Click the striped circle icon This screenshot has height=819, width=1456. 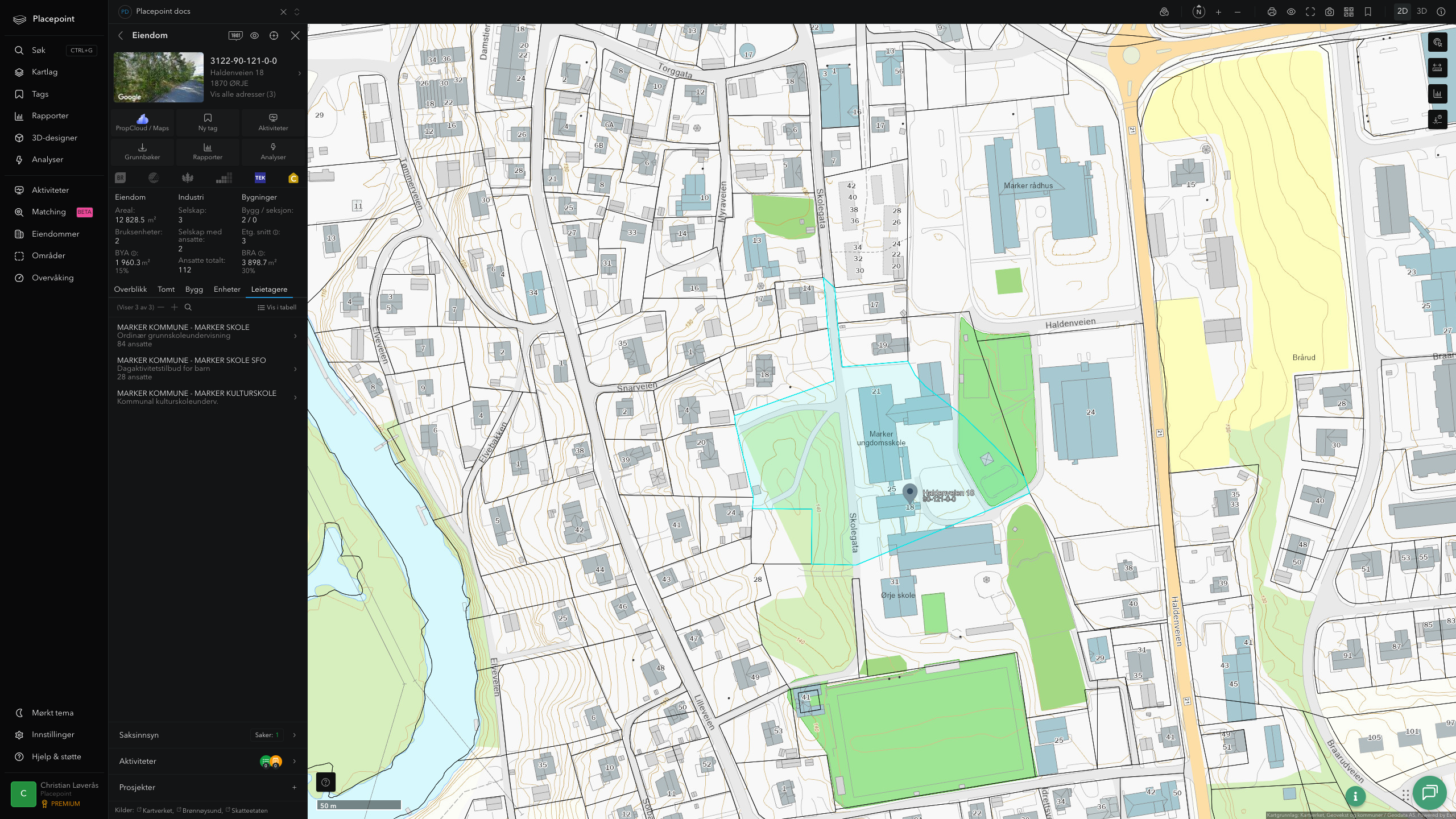(154, 178)
